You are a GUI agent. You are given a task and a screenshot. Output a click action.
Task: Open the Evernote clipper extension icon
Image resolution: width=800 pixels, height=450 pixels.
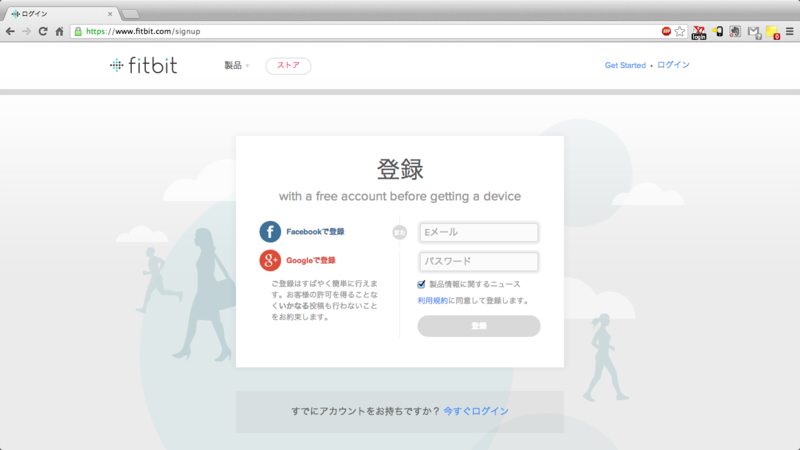[735, 32]
